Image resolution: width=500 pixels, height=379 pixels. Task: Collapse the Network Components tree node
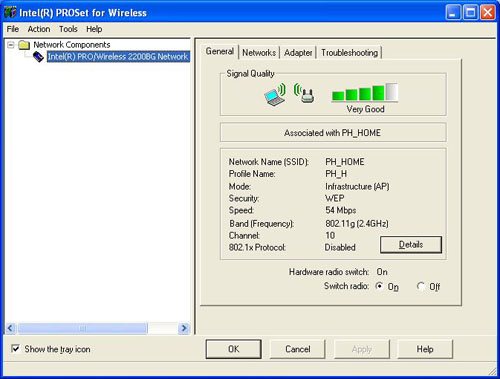click(x=11, y=45)
